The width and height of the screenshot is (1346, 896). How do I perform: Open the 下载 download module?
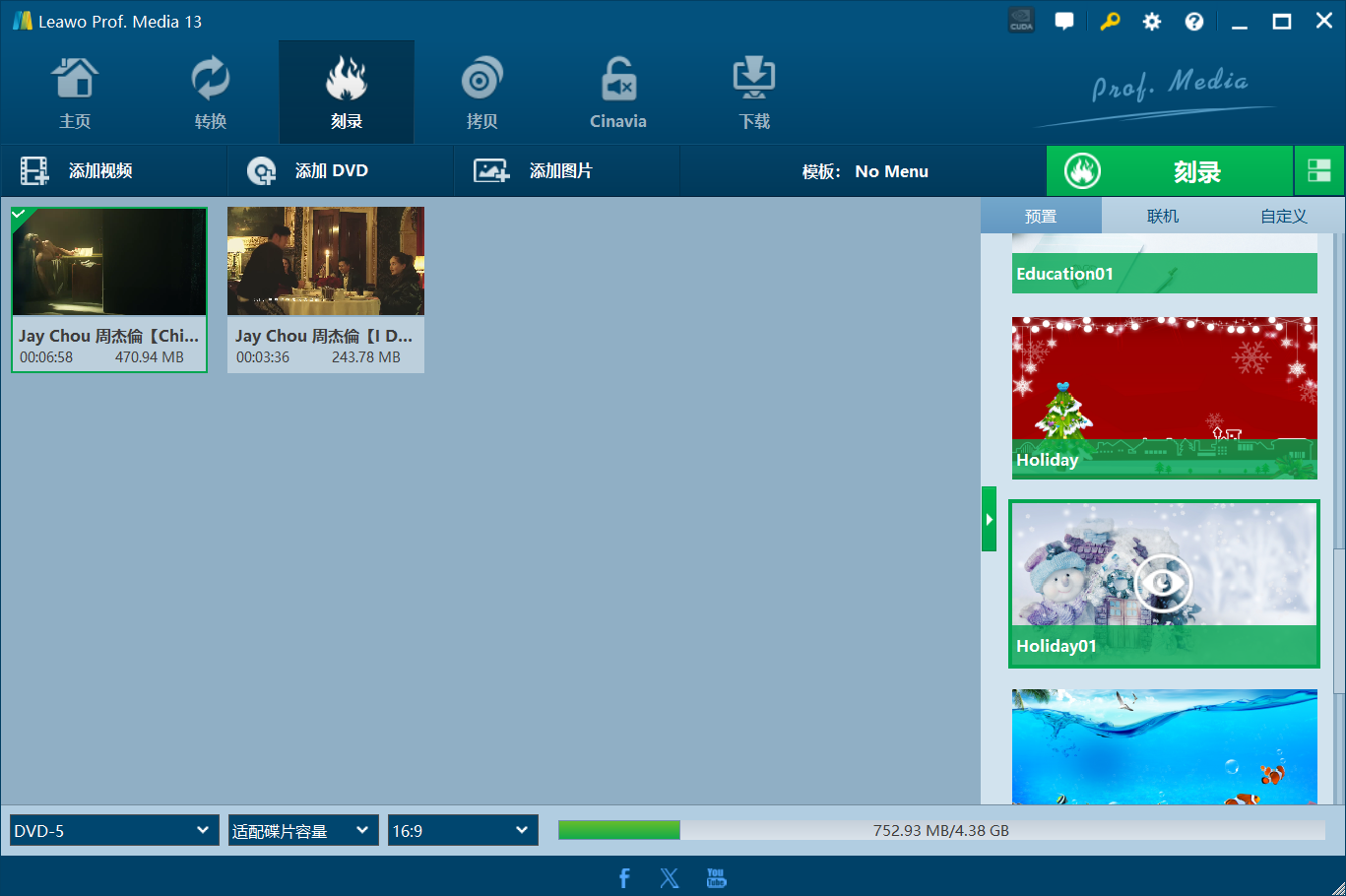[754, 94]
